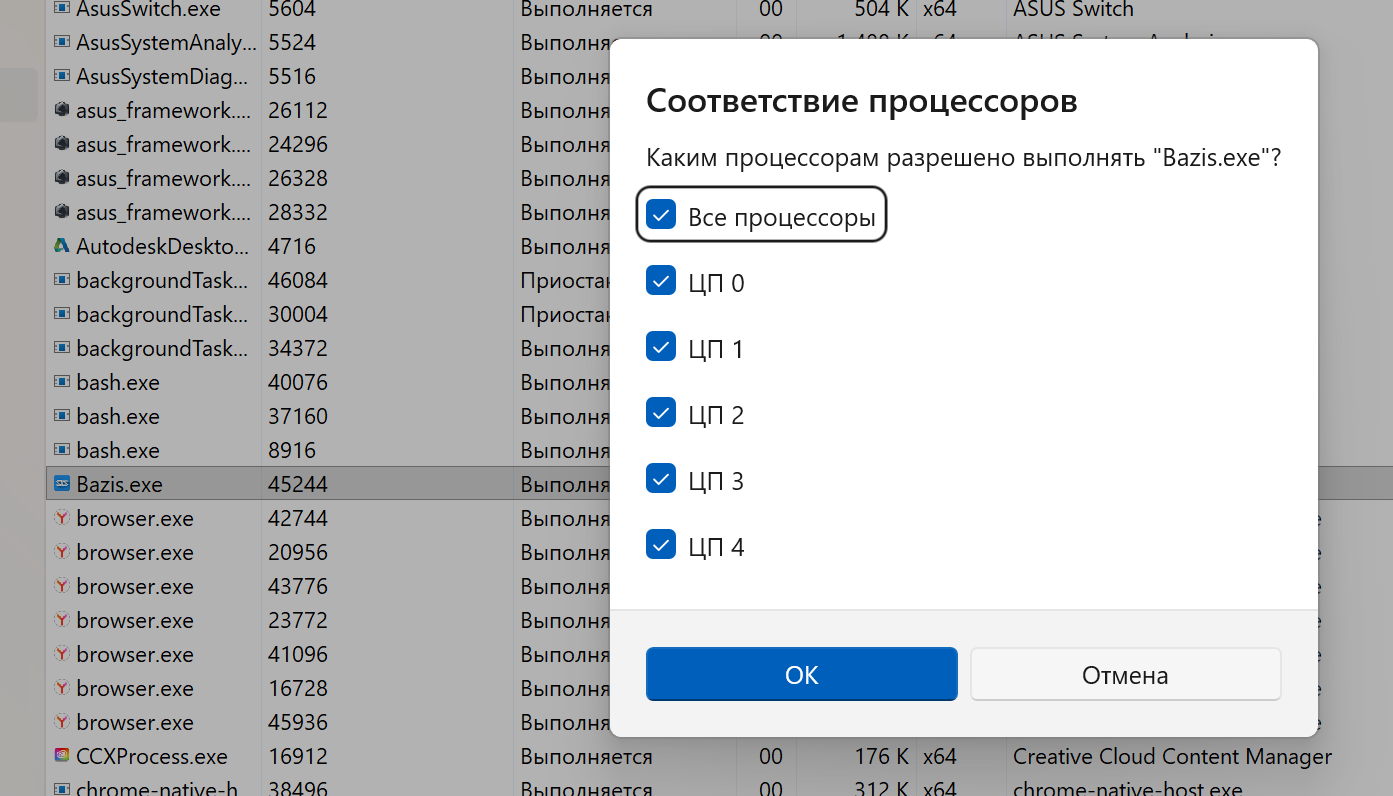Click x64 architecture cell of CCXProcess.exe
1393x796 pixels.
point(939,756)
